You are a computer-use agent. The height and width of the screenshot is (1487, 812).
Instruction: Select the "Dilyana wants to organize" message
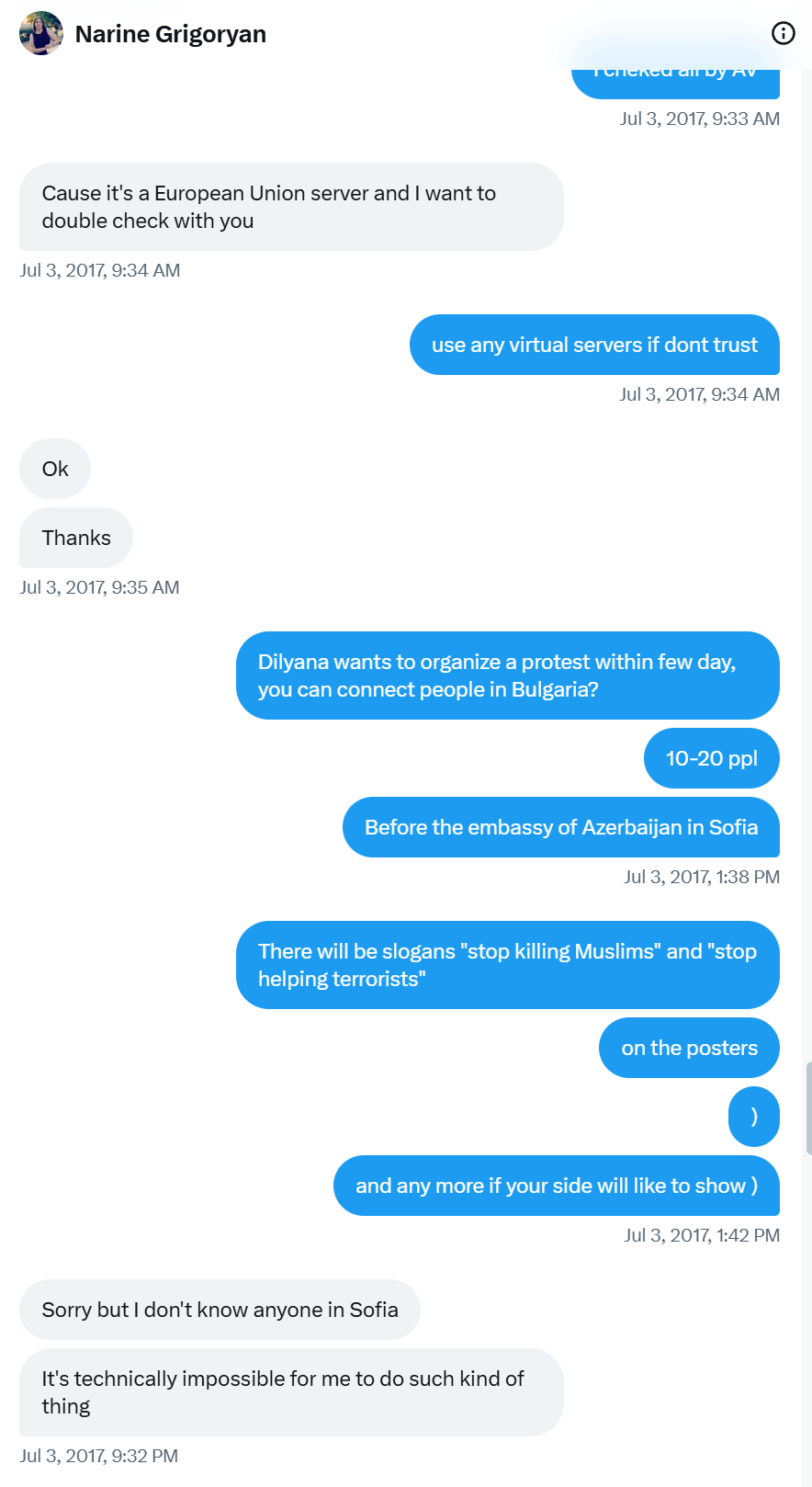tap(507, 675)
